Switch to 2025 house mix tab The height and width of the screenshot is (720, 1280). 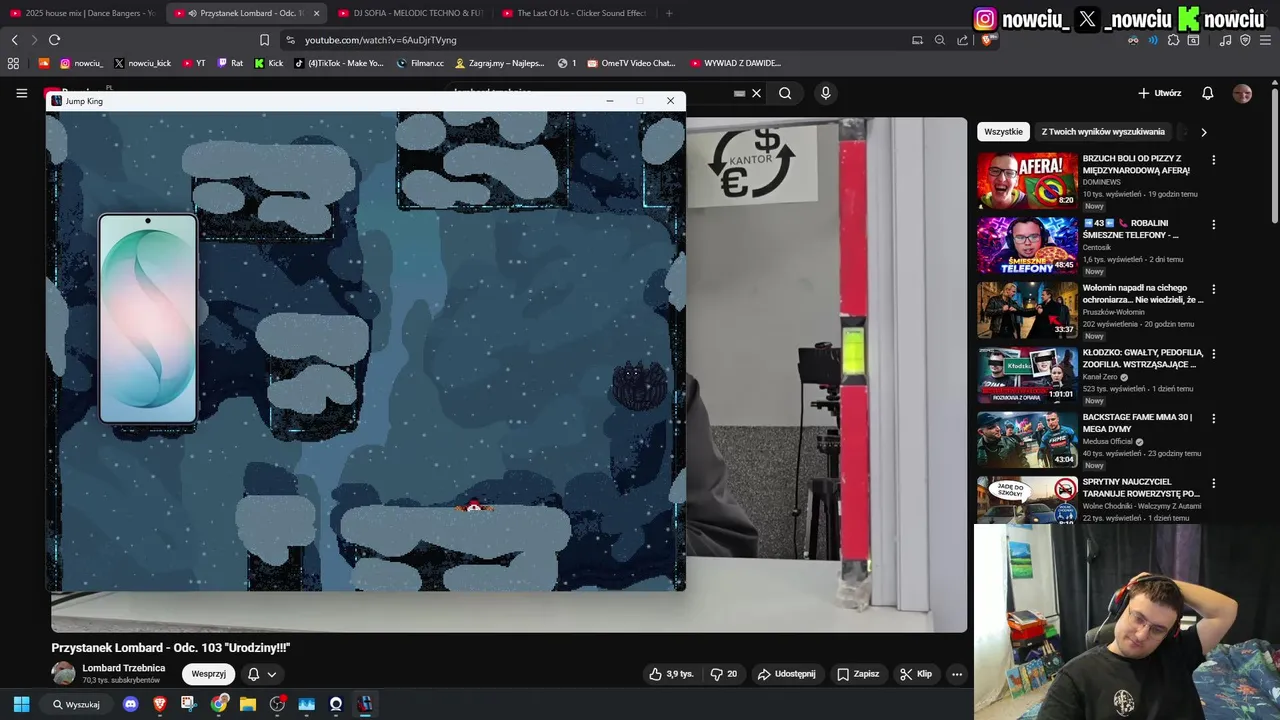point(82,13)
